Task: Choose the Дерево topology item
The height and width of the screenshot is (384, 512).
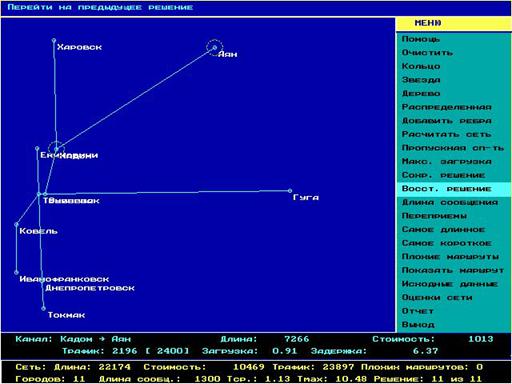Action: coord(421,94)
